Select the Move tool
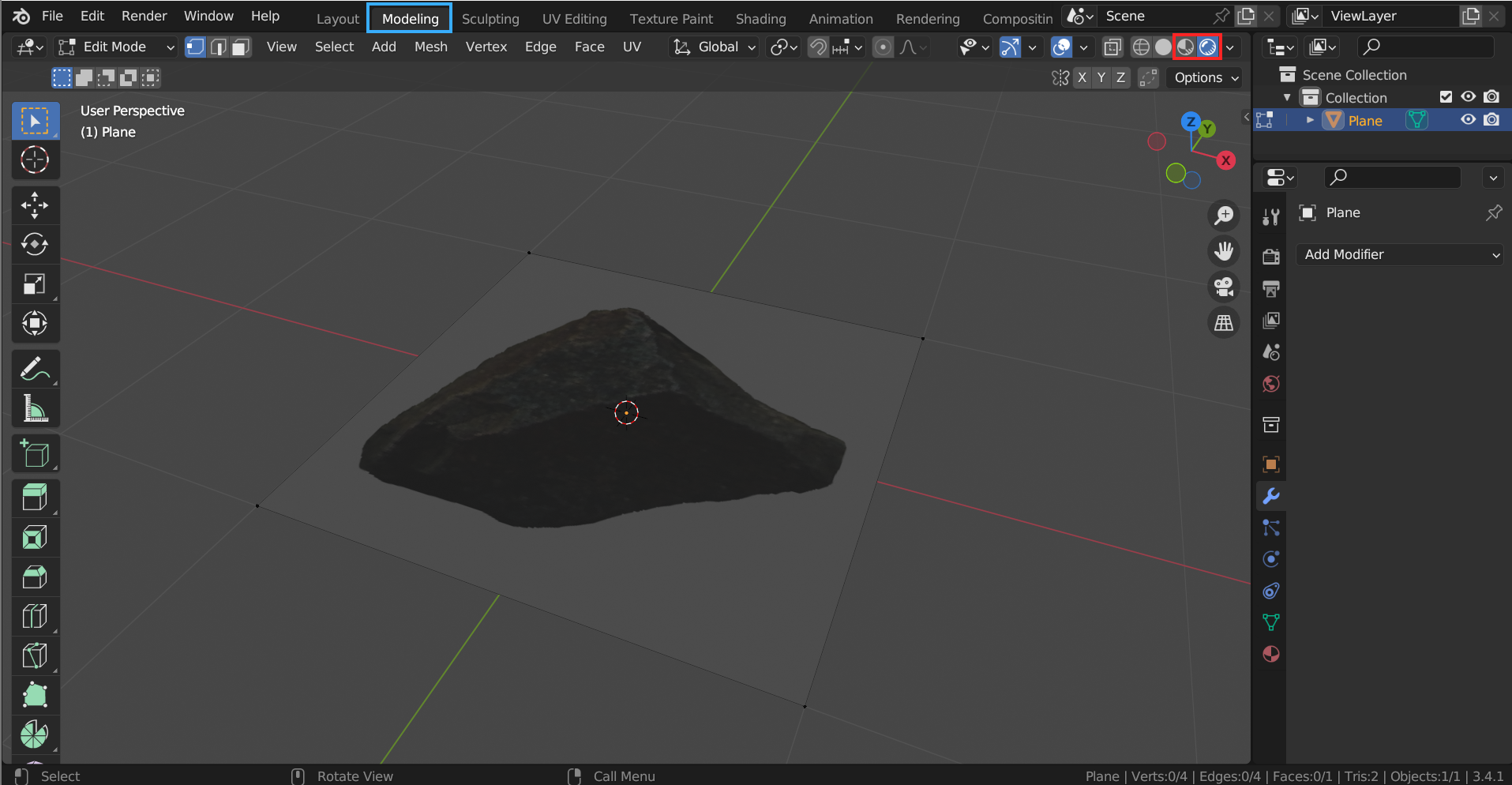 [x=35, y=205]
